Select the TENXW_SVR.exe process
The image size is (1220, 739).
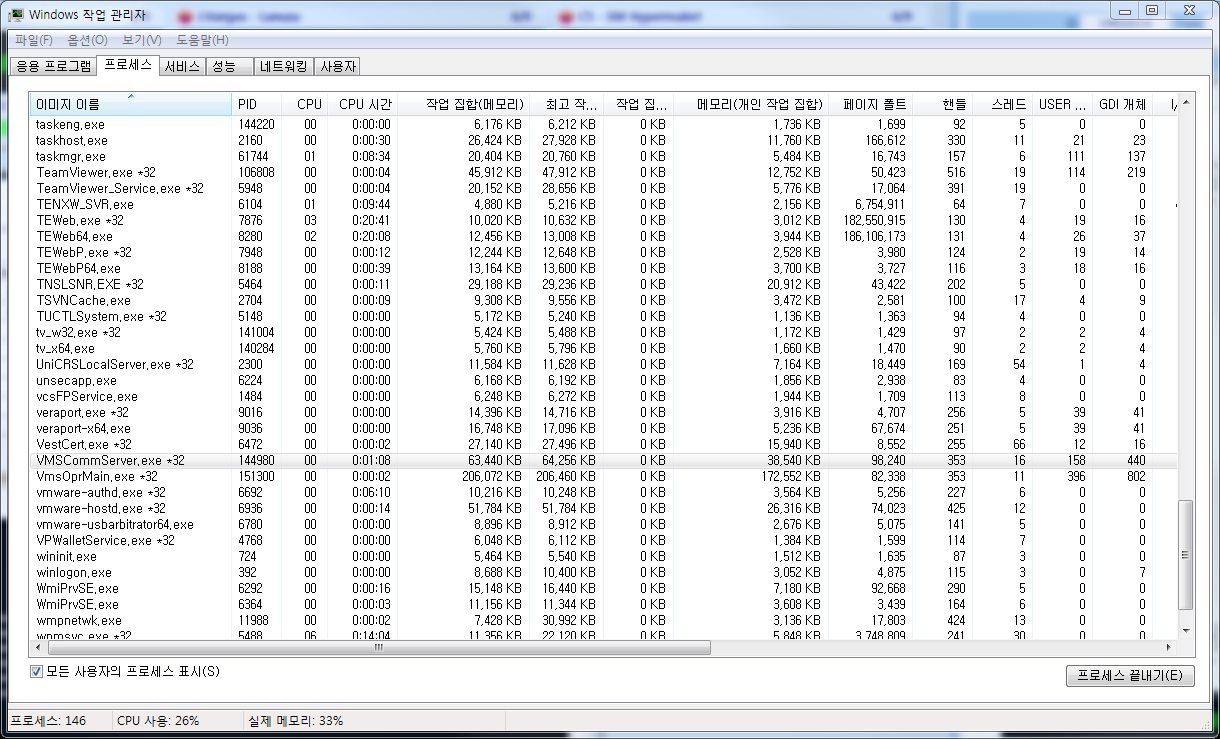[605, 204]
